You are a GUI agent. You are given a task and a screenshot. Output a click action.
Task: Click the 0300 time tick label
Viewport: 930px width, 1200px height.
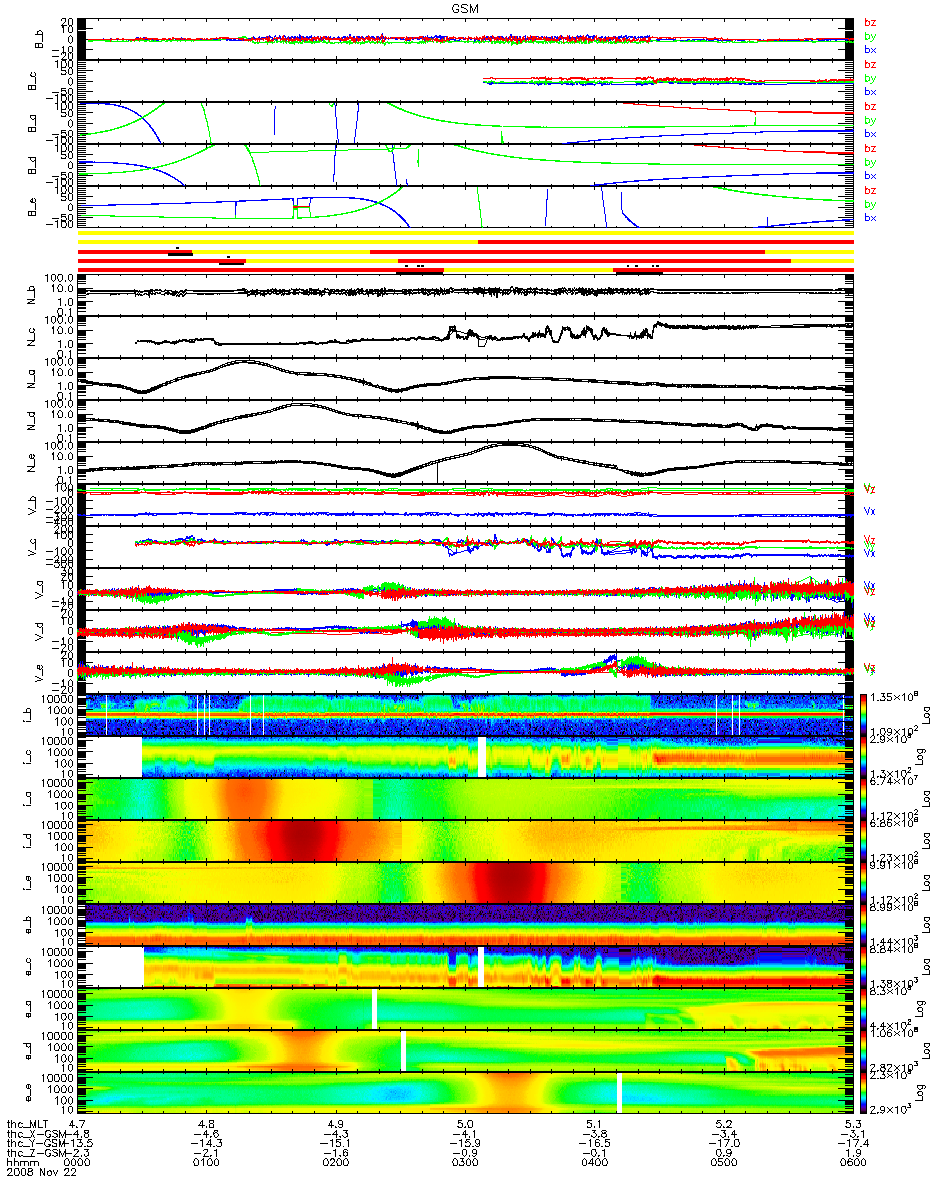pyautogui.click(x=465, y=1163)
